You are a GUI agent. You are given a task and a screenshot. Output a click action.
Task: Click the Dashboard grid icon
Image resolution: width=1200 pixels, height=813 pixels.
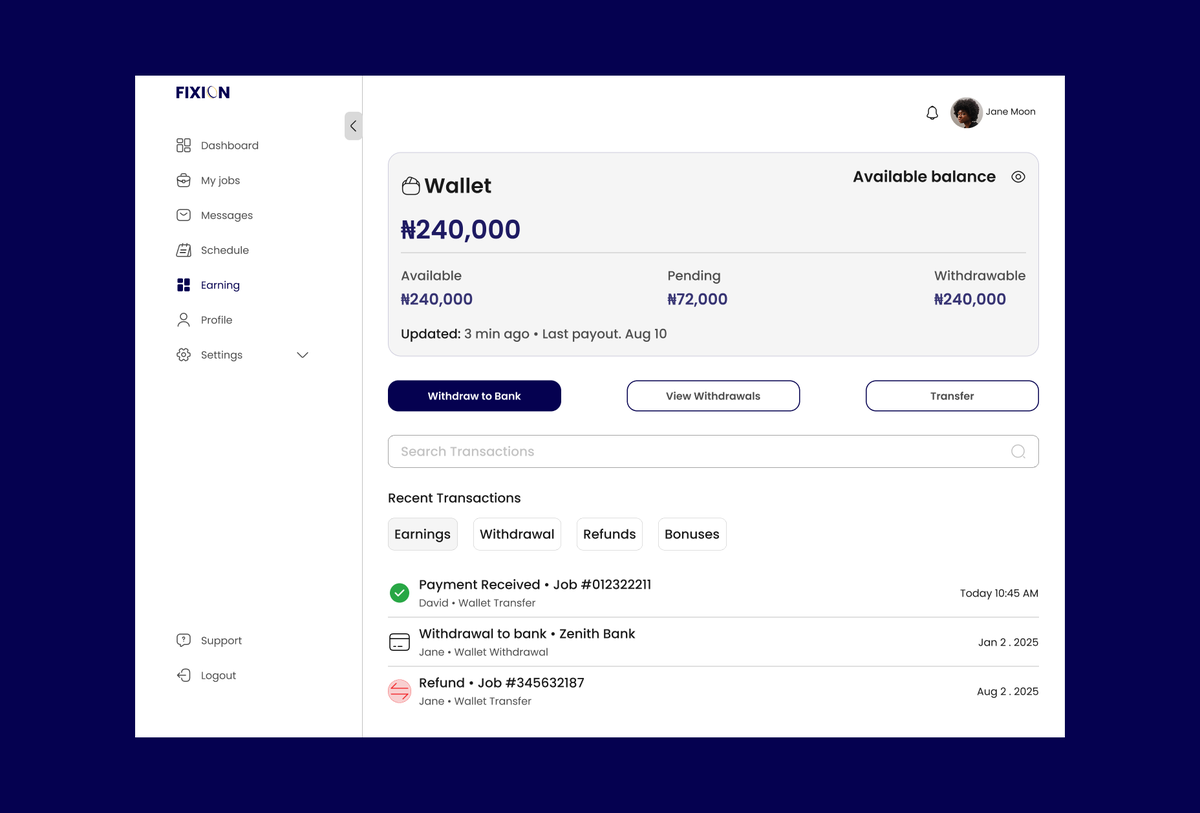[183, 146]
